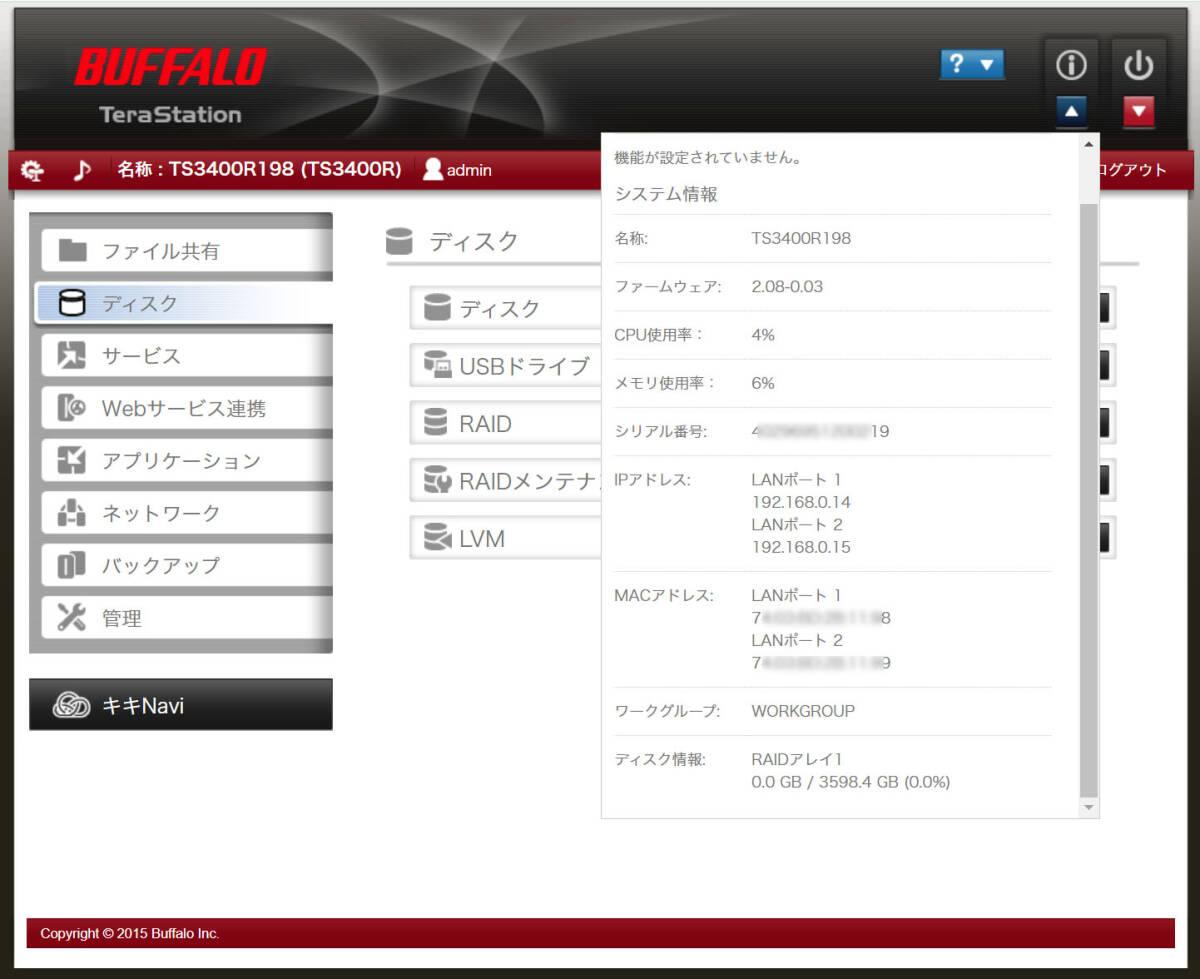
Task: Click the アプリケーション sidebar icon
Action: coord(72,461)
